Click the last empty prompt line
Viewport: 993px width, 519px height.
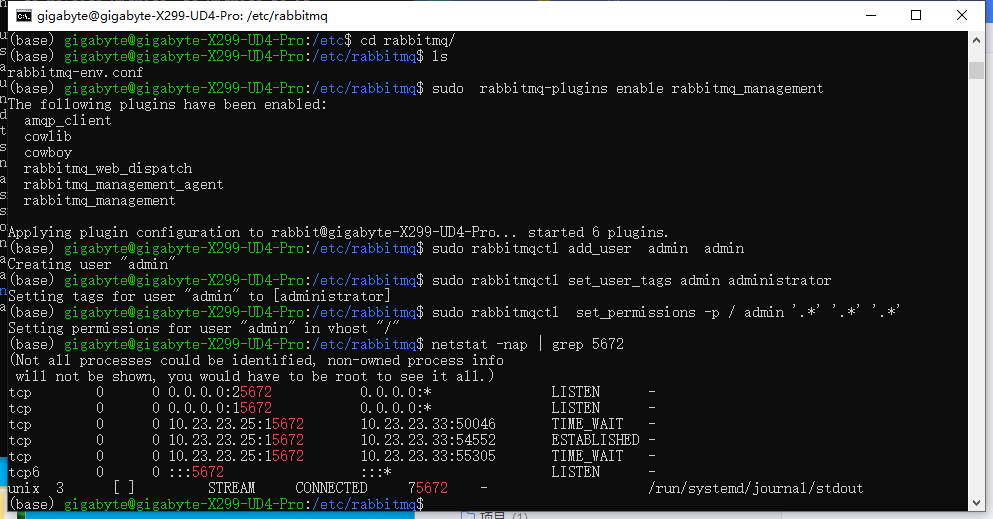[x=216, y=504]
